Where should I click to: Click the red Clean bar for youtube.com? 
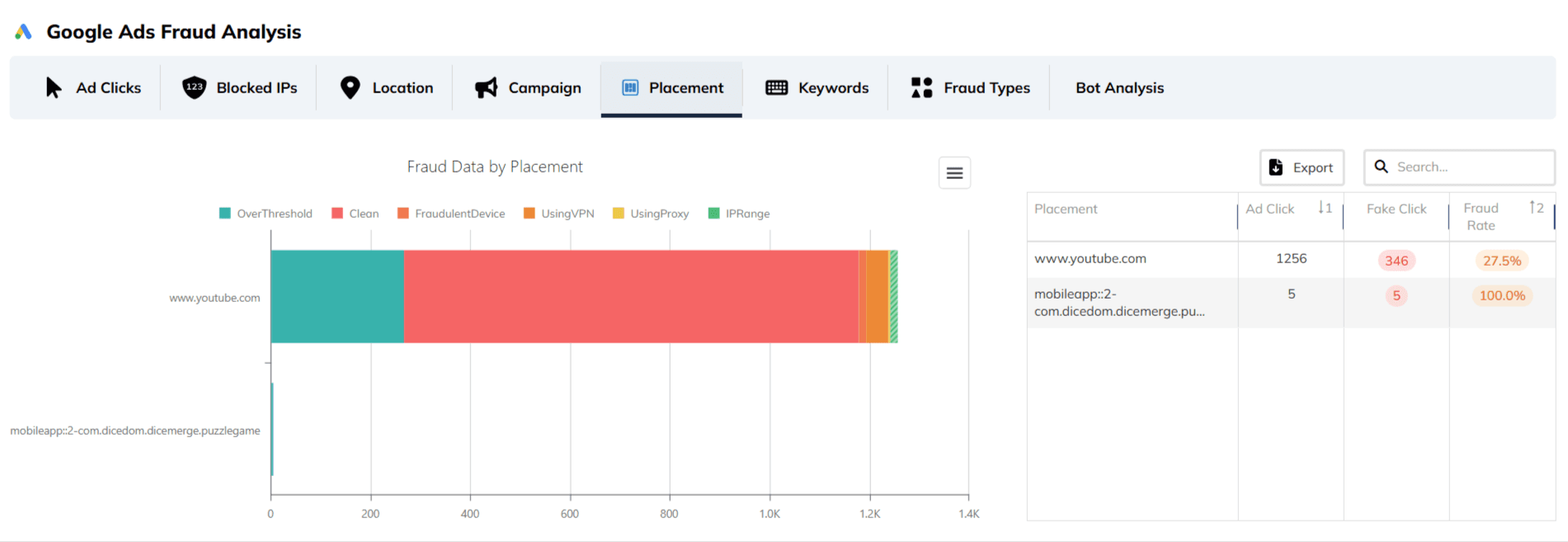tap(631, 296)
